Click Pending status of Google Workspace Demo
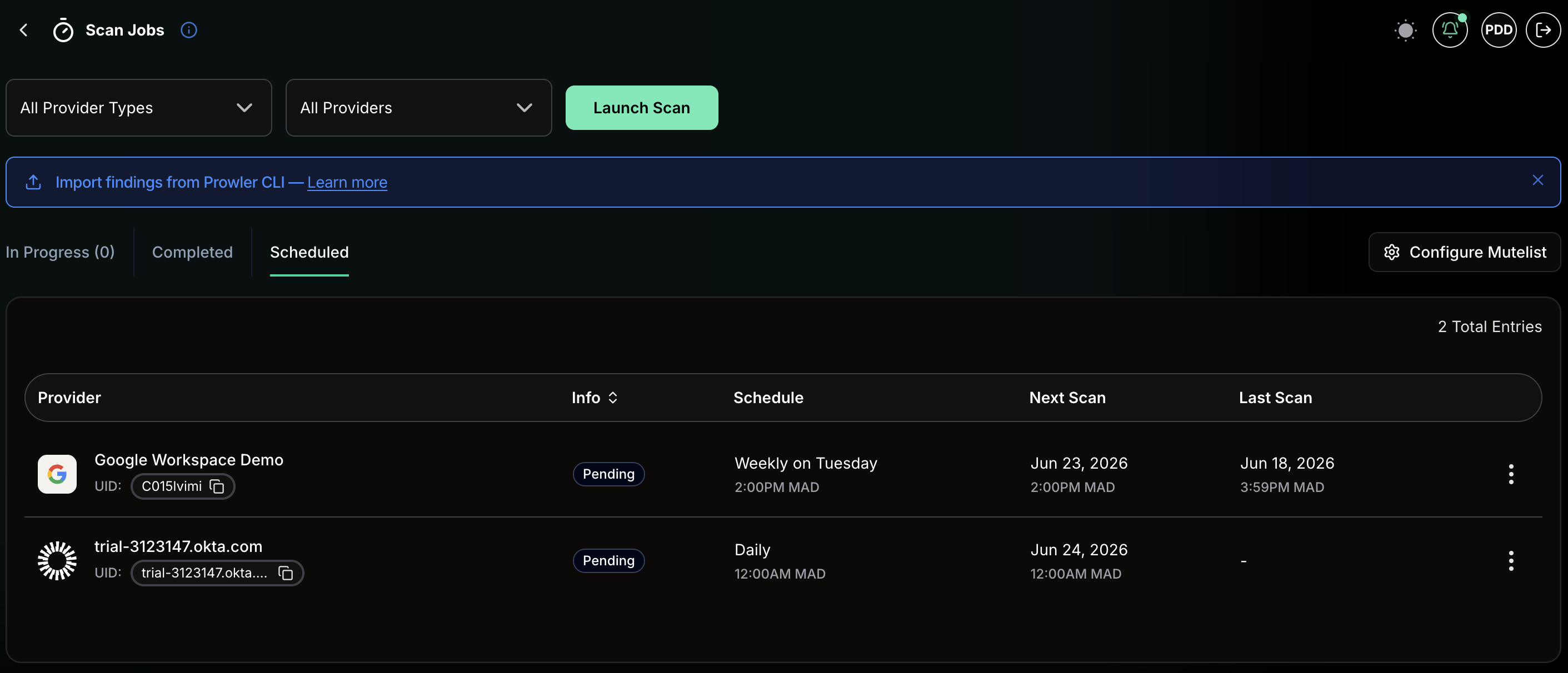This screenshot has height=673, width=1568. point(608,474)
